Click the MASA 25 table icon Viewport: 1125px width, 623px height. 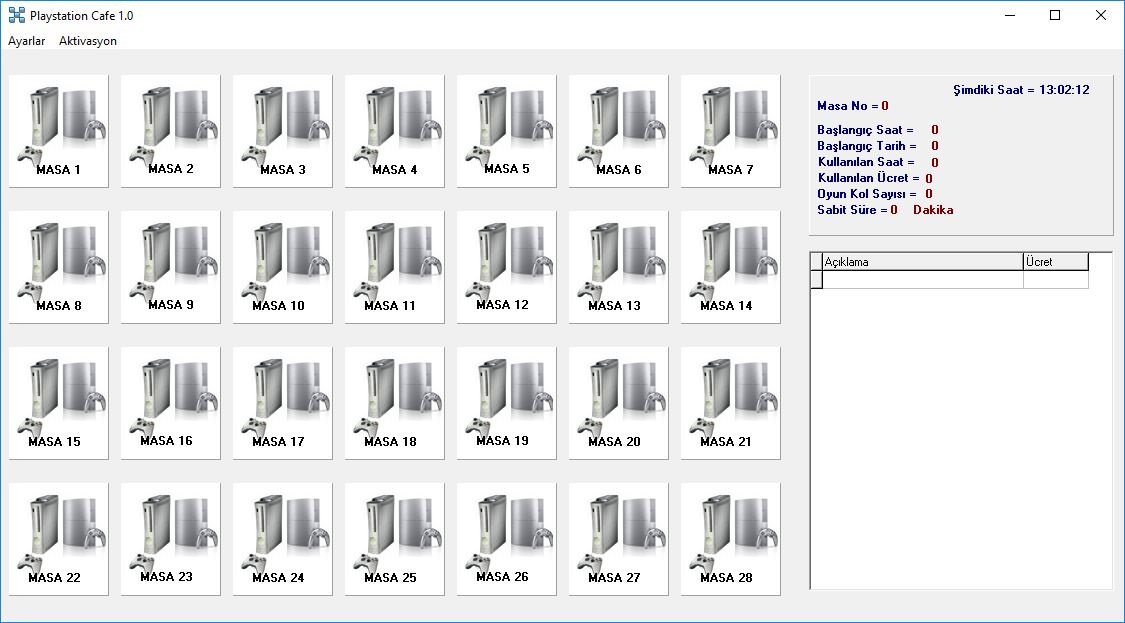point(395,539)
